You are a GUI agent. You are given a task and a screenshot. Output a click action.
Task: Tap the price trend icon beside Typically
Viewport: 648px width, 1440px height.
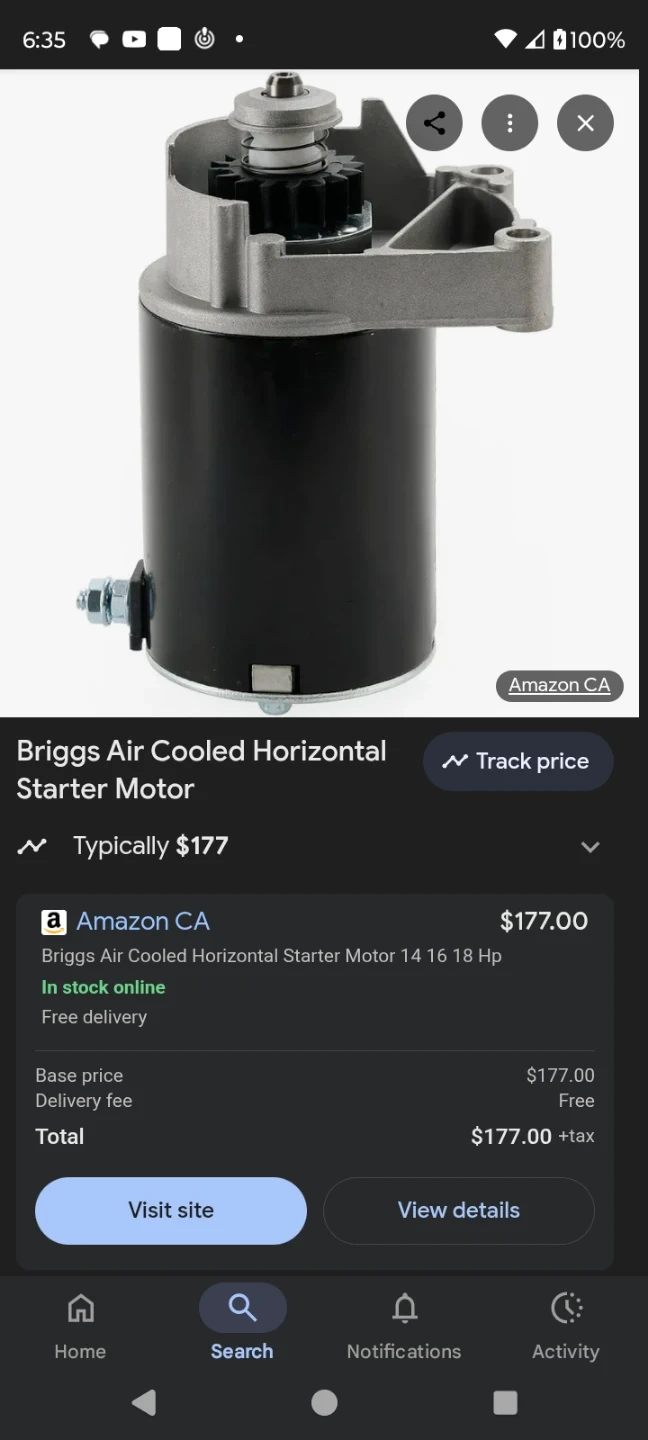click(32, 847)
